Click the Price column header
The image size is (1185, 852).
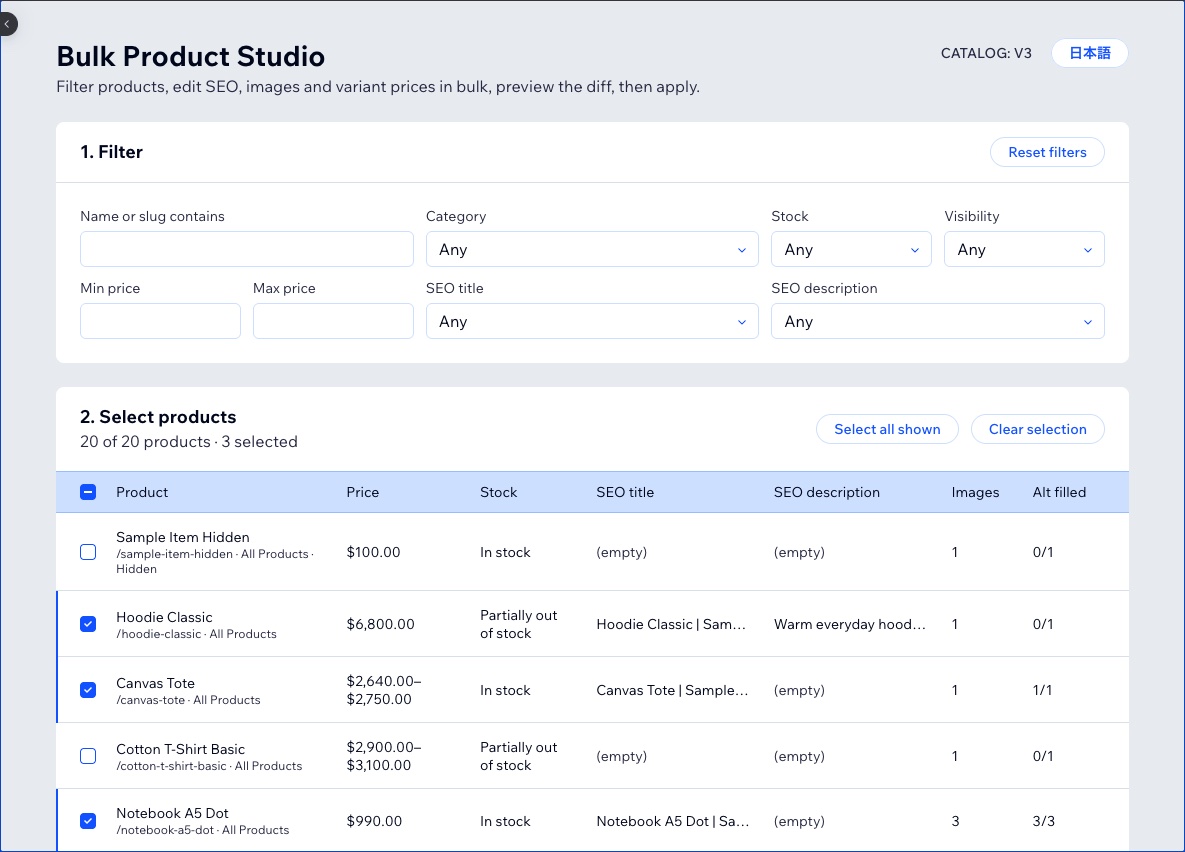363,492
